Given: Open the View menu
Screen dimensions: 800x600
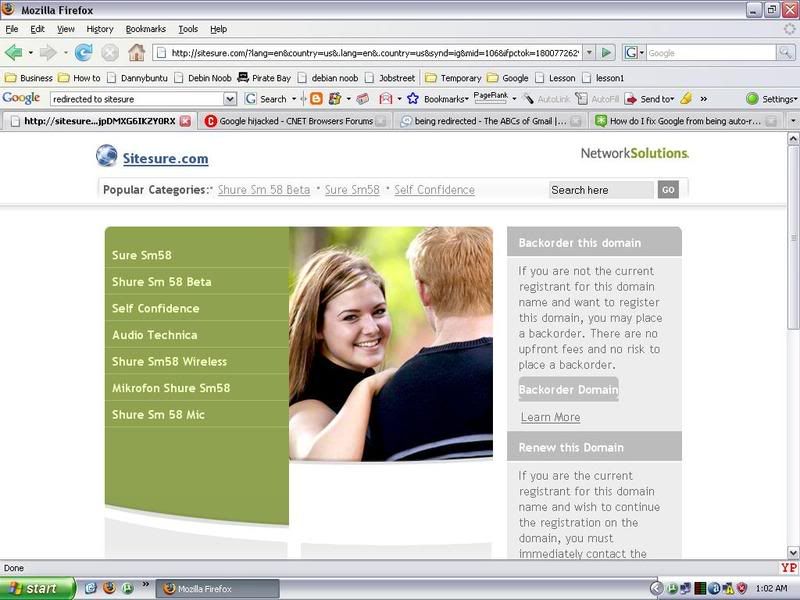Looking at the screenshot, I should tap(65, 29).
